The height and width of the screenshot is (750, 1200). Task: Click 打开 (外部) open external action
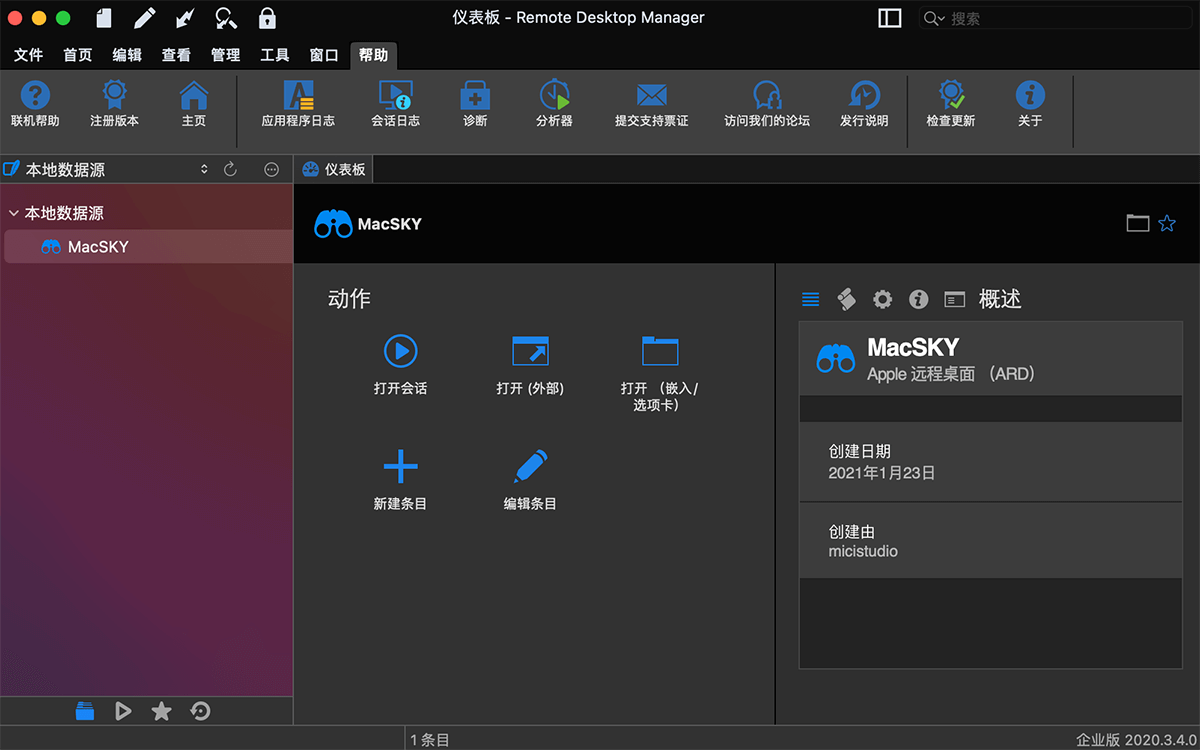point(530,365)
